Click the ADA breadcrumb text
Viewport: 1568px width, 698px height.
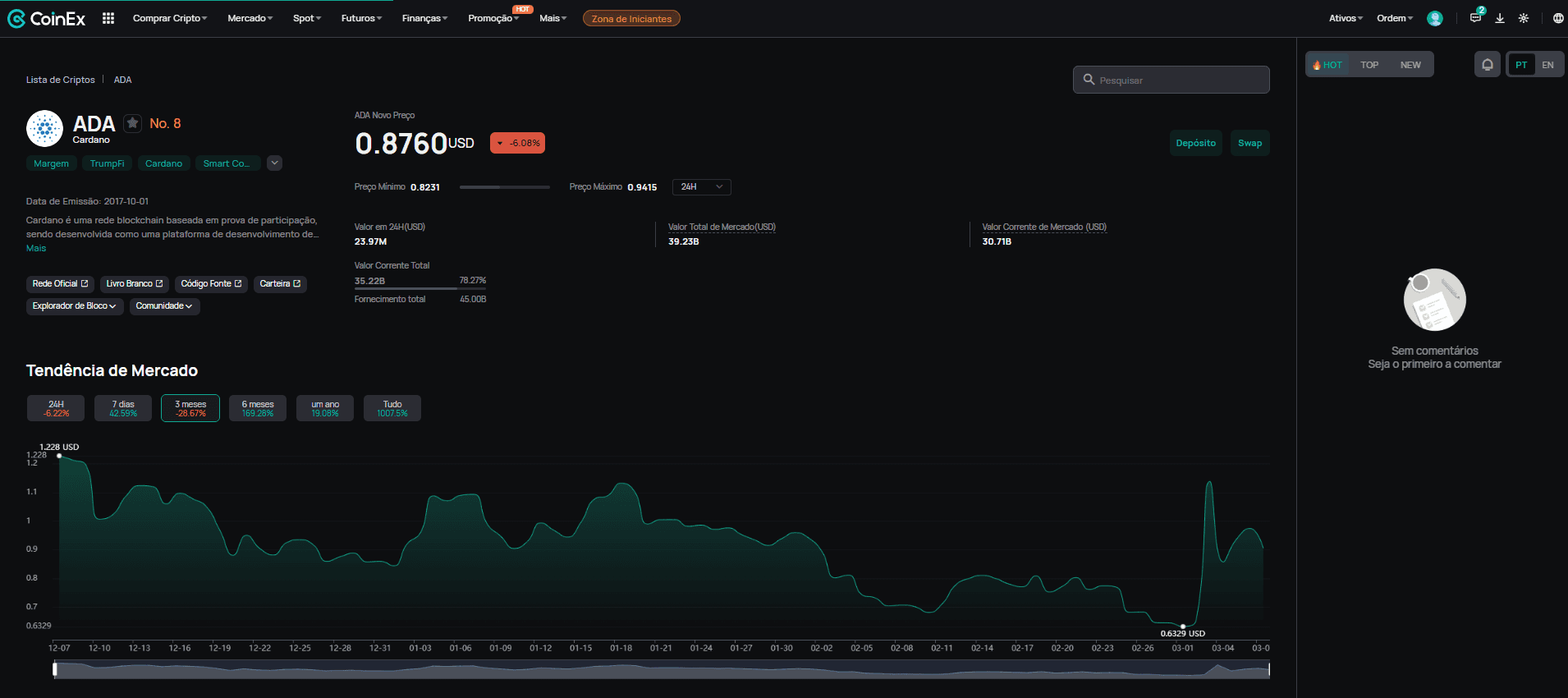coord(122,80)
